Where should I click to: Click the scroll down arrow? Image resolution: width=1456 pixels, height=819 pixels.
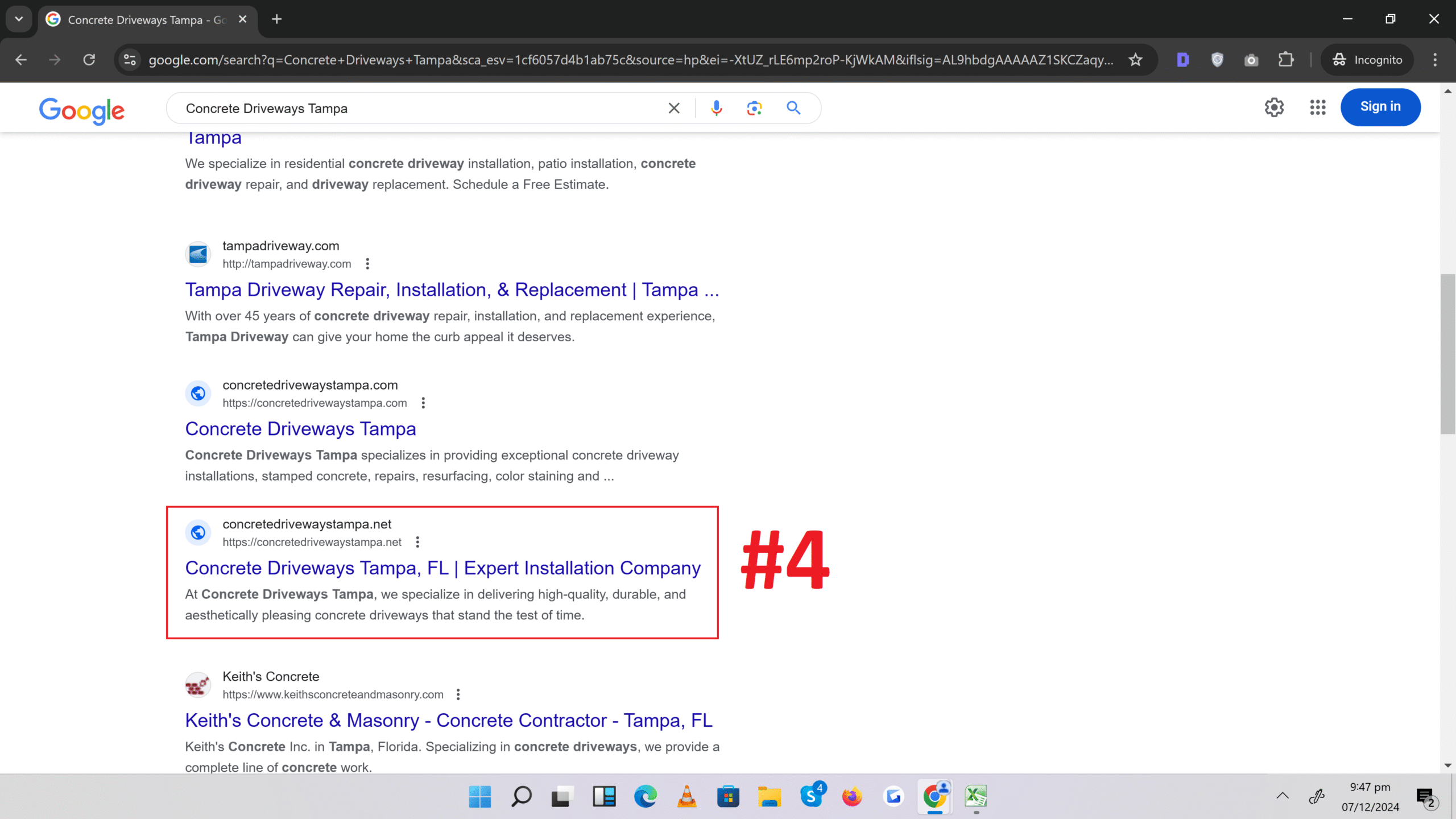1448,766
